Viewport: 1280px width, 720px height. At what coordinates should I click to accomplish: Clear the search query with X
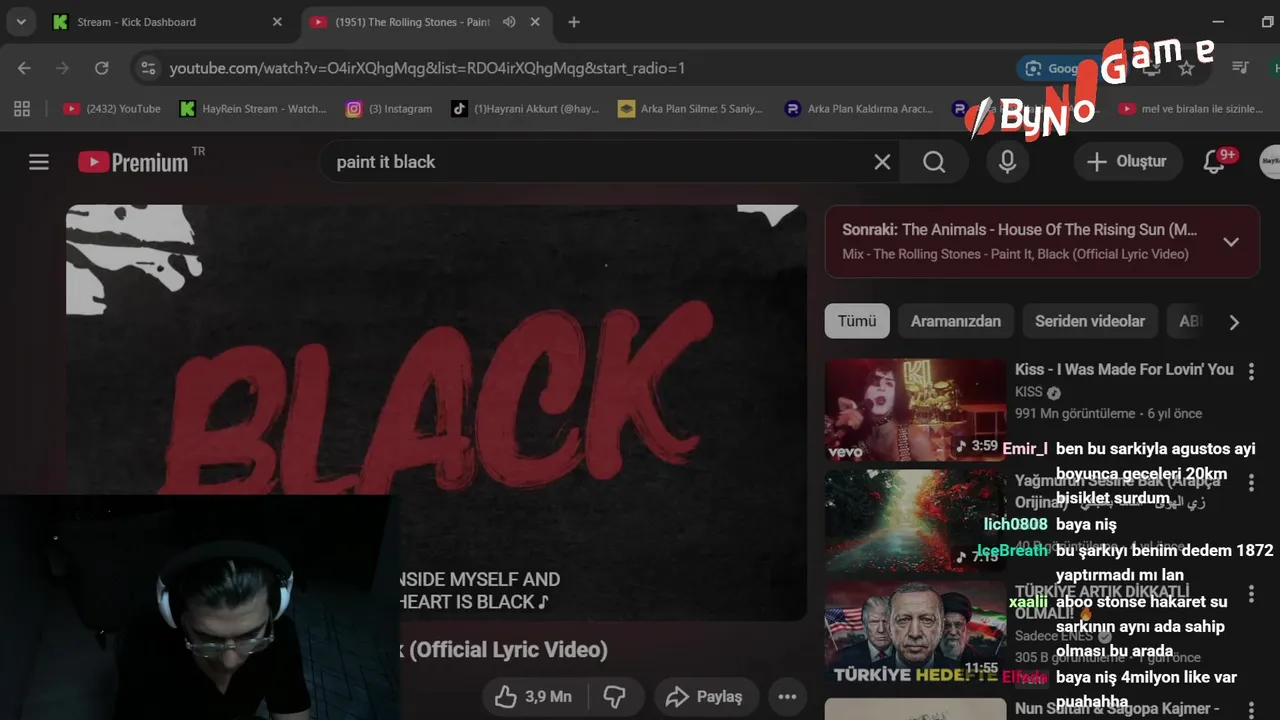[x=882, y=162]
